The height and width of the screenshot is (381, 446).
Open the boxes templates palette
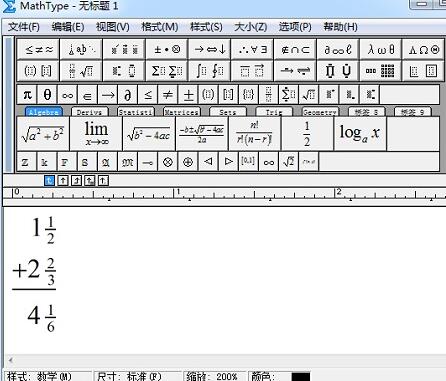tap(424, 71)
